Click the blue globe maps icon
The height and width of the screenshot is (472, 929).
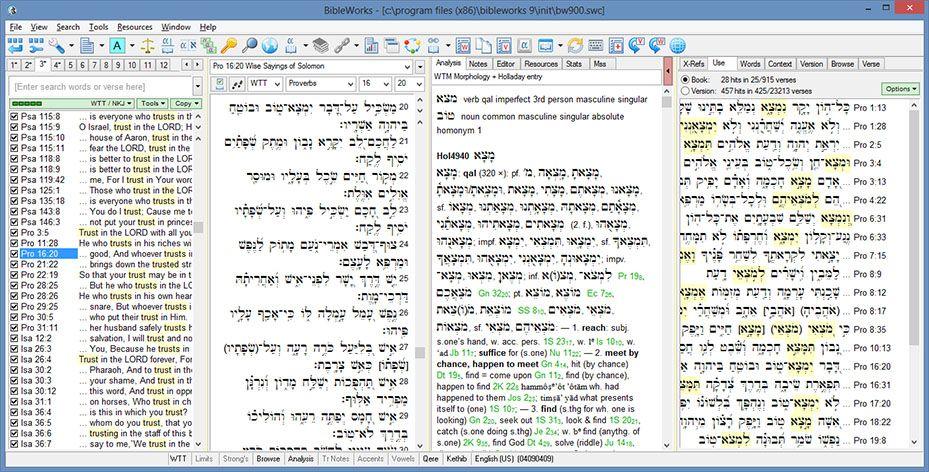pos(270,46)
